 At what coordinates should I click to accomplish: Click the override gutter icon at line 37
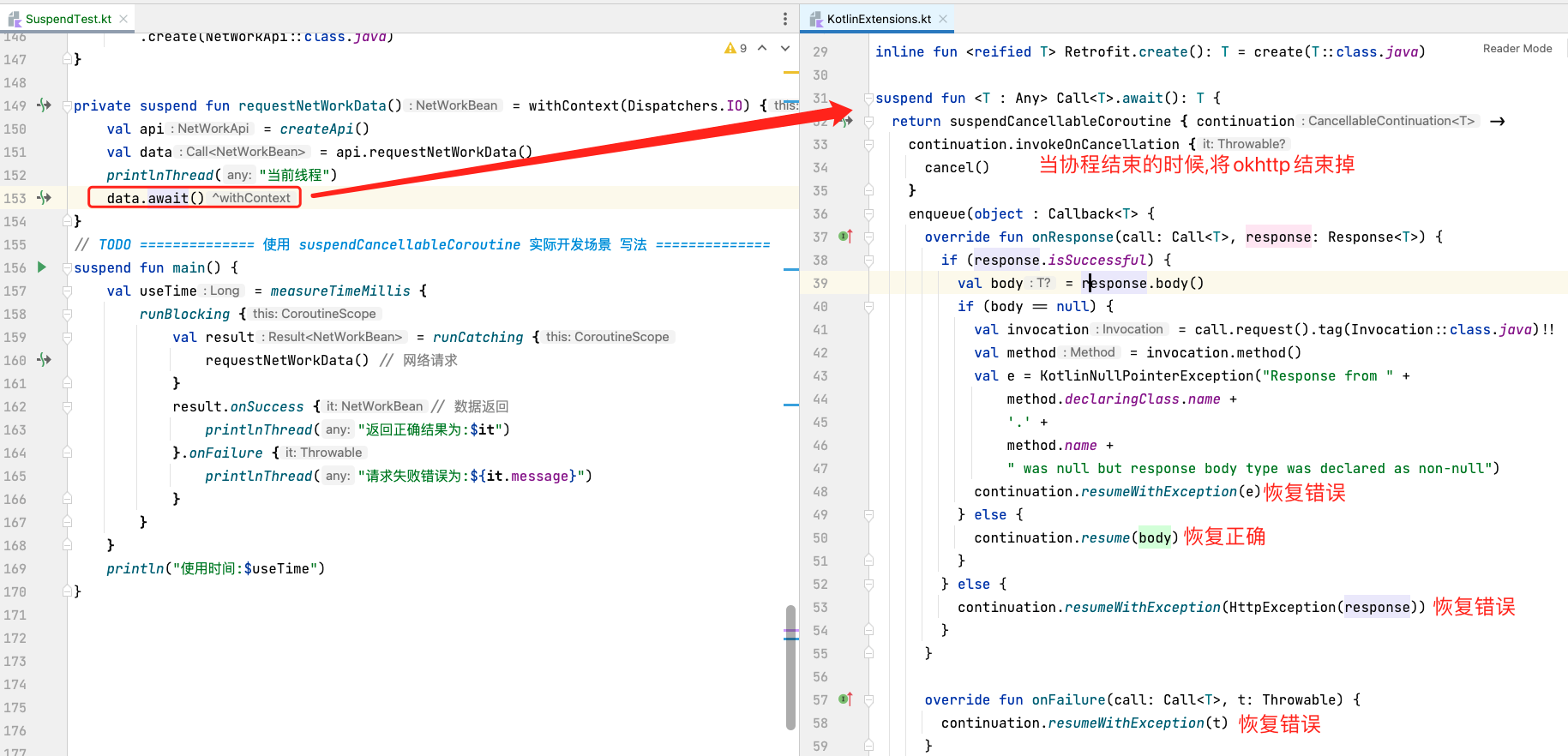tap(845, 236)
